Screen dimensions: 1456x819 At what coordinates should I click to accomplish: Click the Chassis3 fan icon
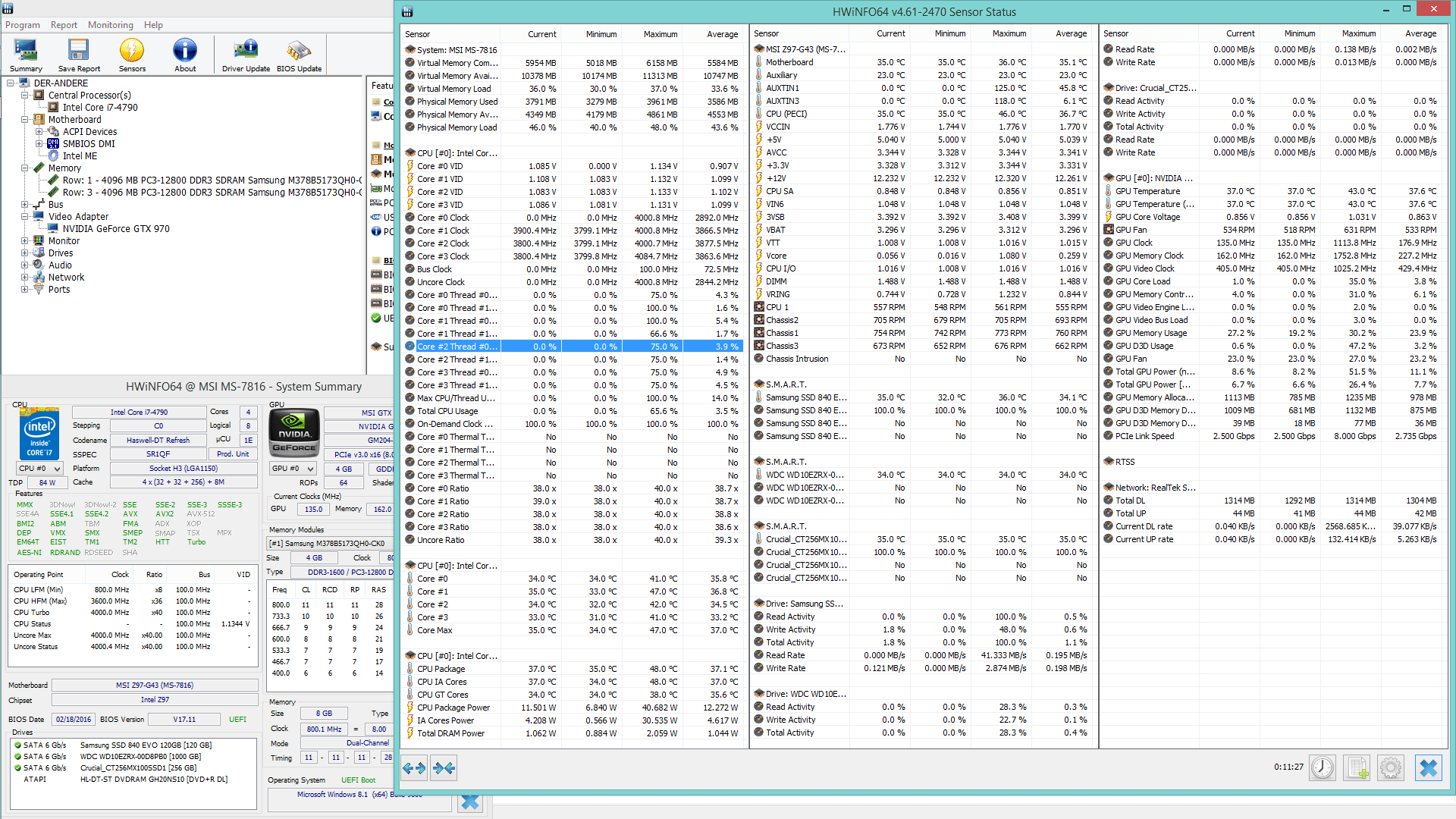(x=759, y=346)
